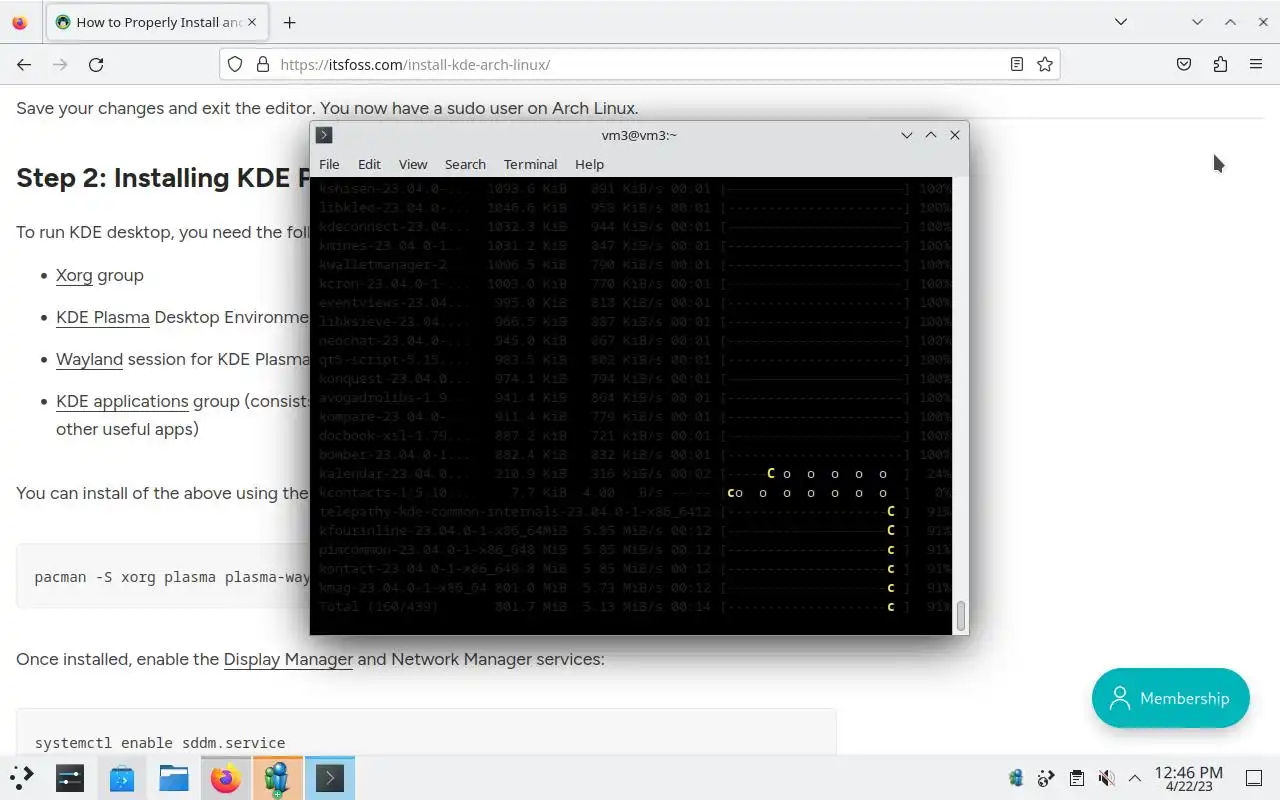1280x800 pixels.
Task: Open the View menu in terminal
Action: pos(413,164)
